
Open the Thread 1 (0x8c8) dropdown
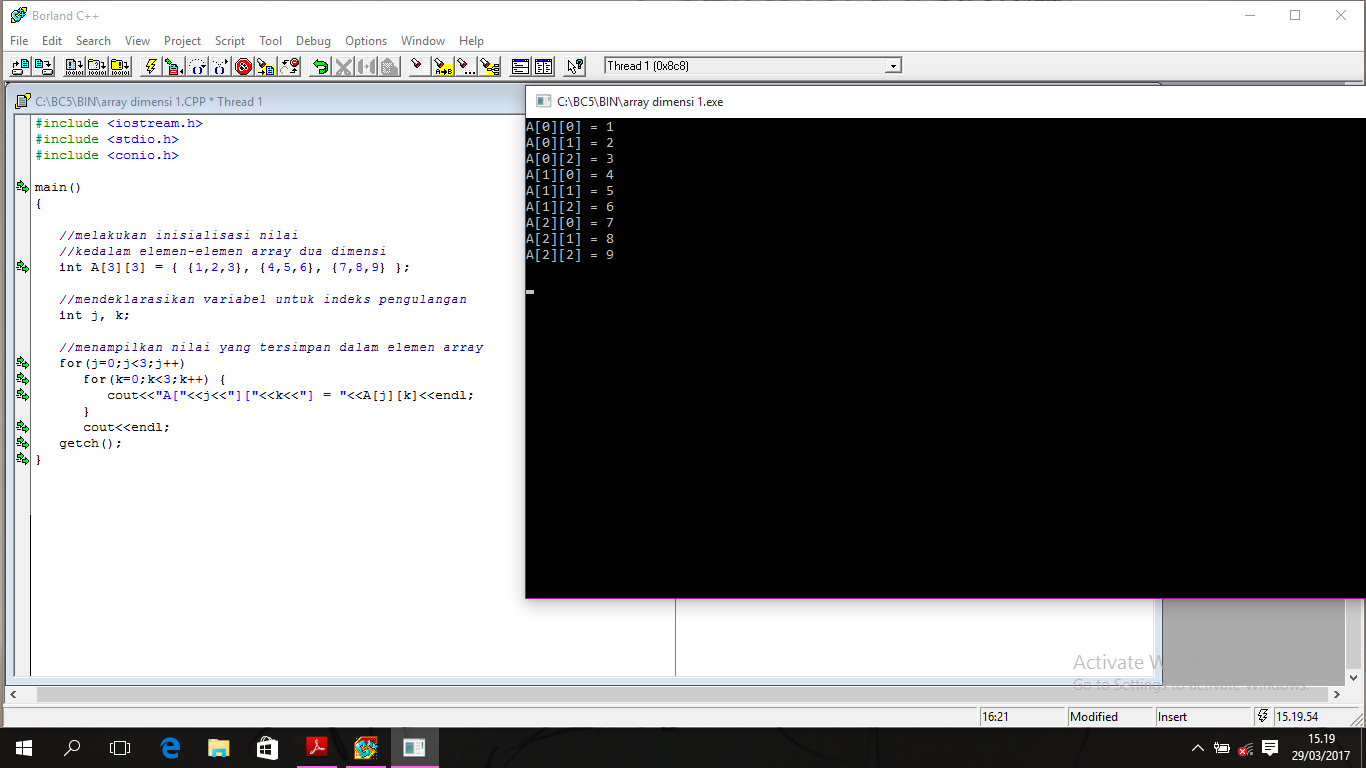coord(893,65)
